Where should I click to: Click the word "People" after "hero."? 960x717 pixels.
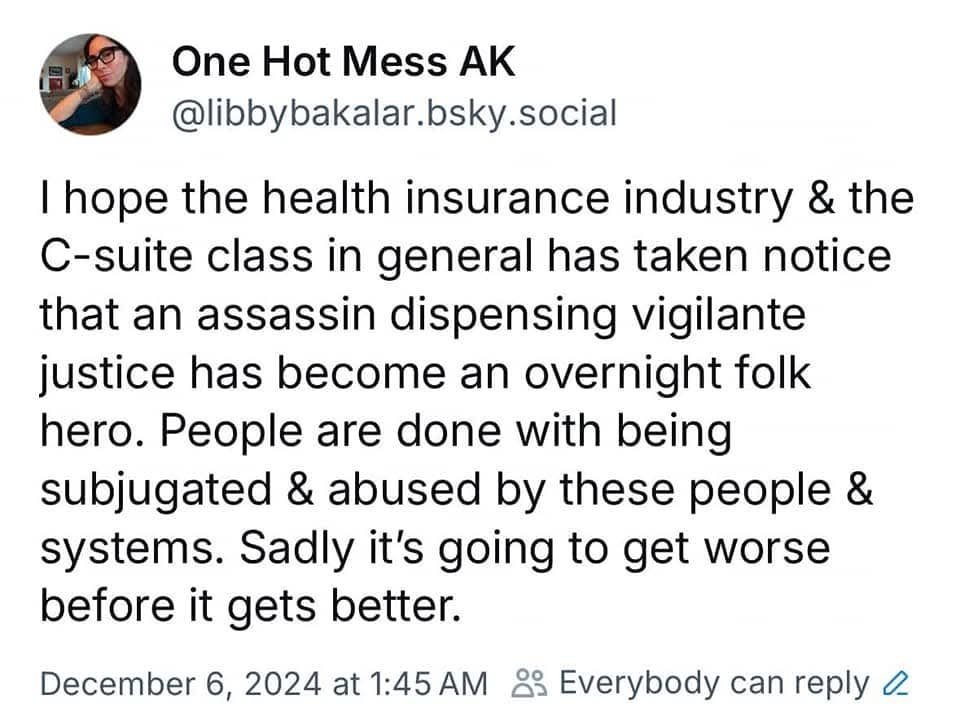tap(231, 433)
